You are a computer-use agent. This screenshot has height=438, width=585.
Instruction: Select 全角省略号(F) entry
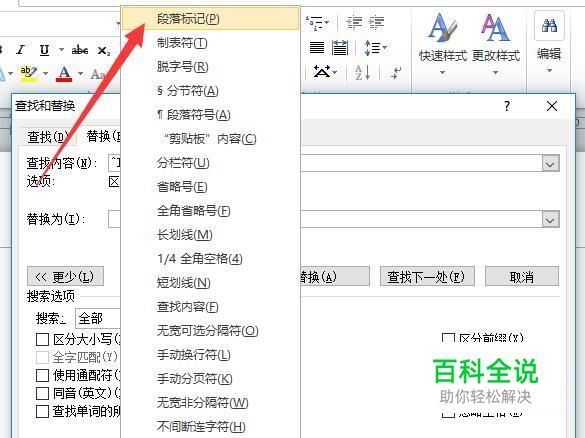pos(211,211)
